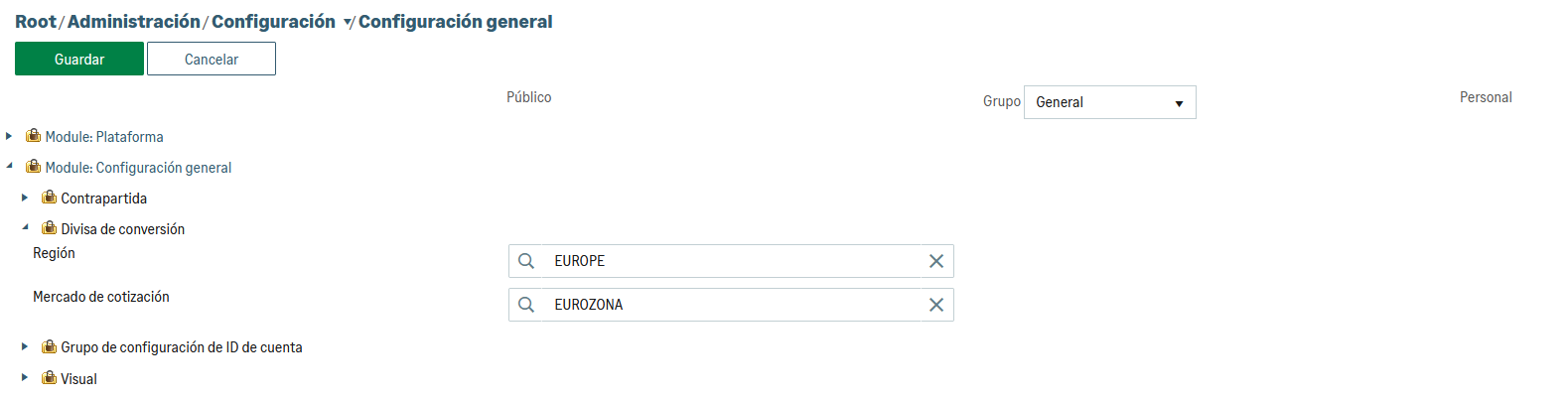Click the Contrapartida folder lock icon

click(x=49, y=198)
